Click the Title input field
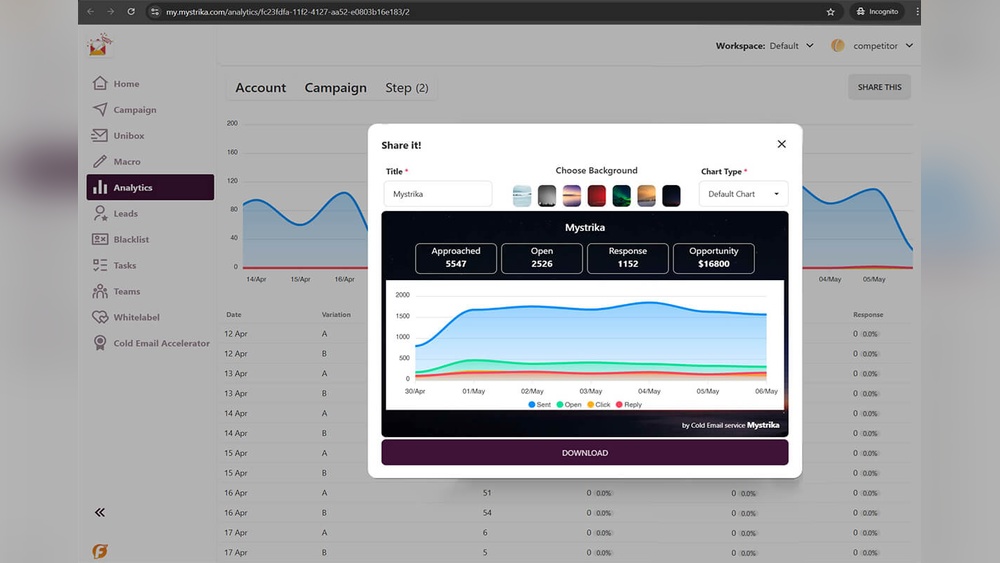 [x=437, y=194]
